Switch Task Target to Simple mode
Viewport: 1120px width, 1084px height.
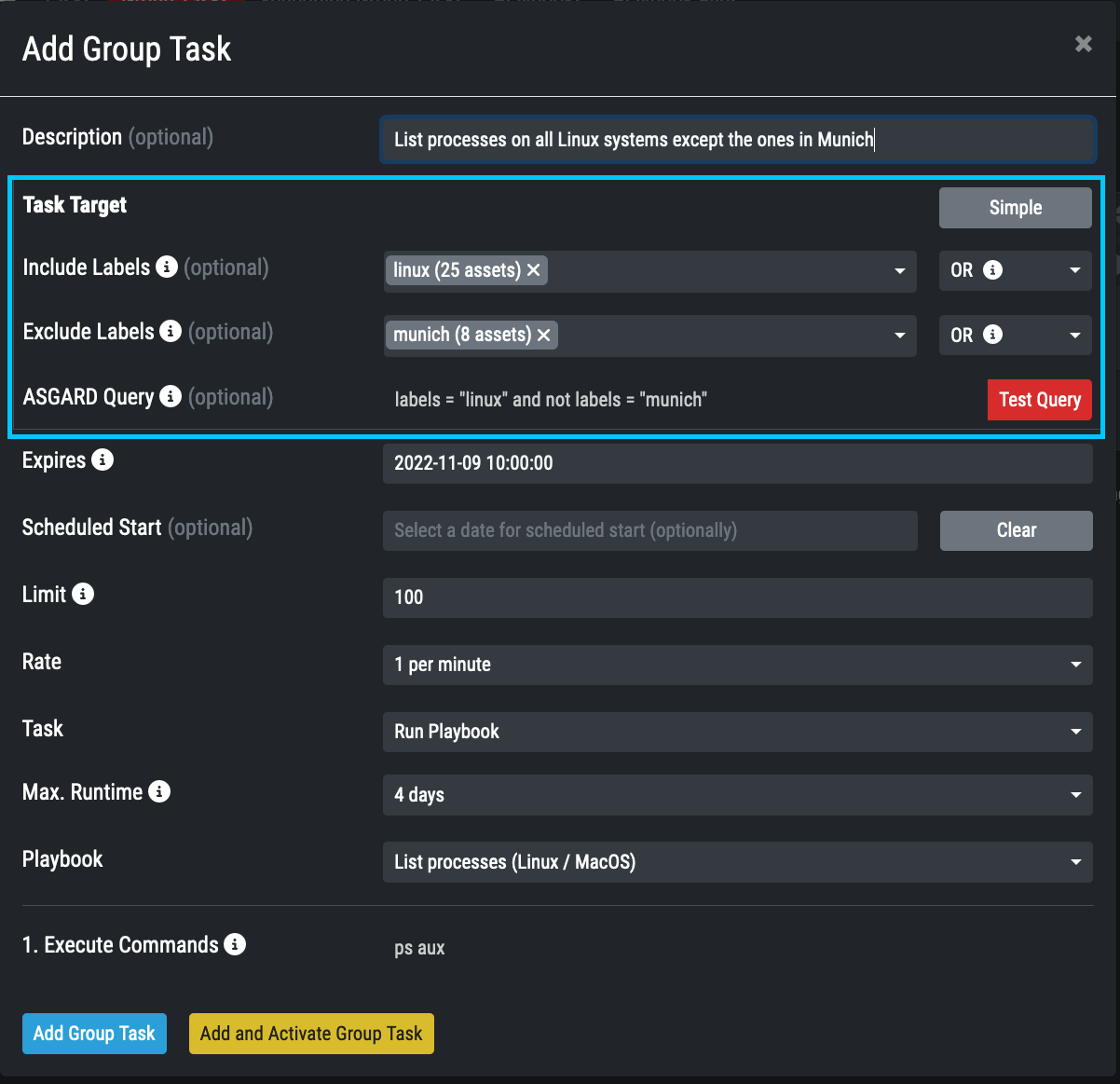pos(1015,208)
